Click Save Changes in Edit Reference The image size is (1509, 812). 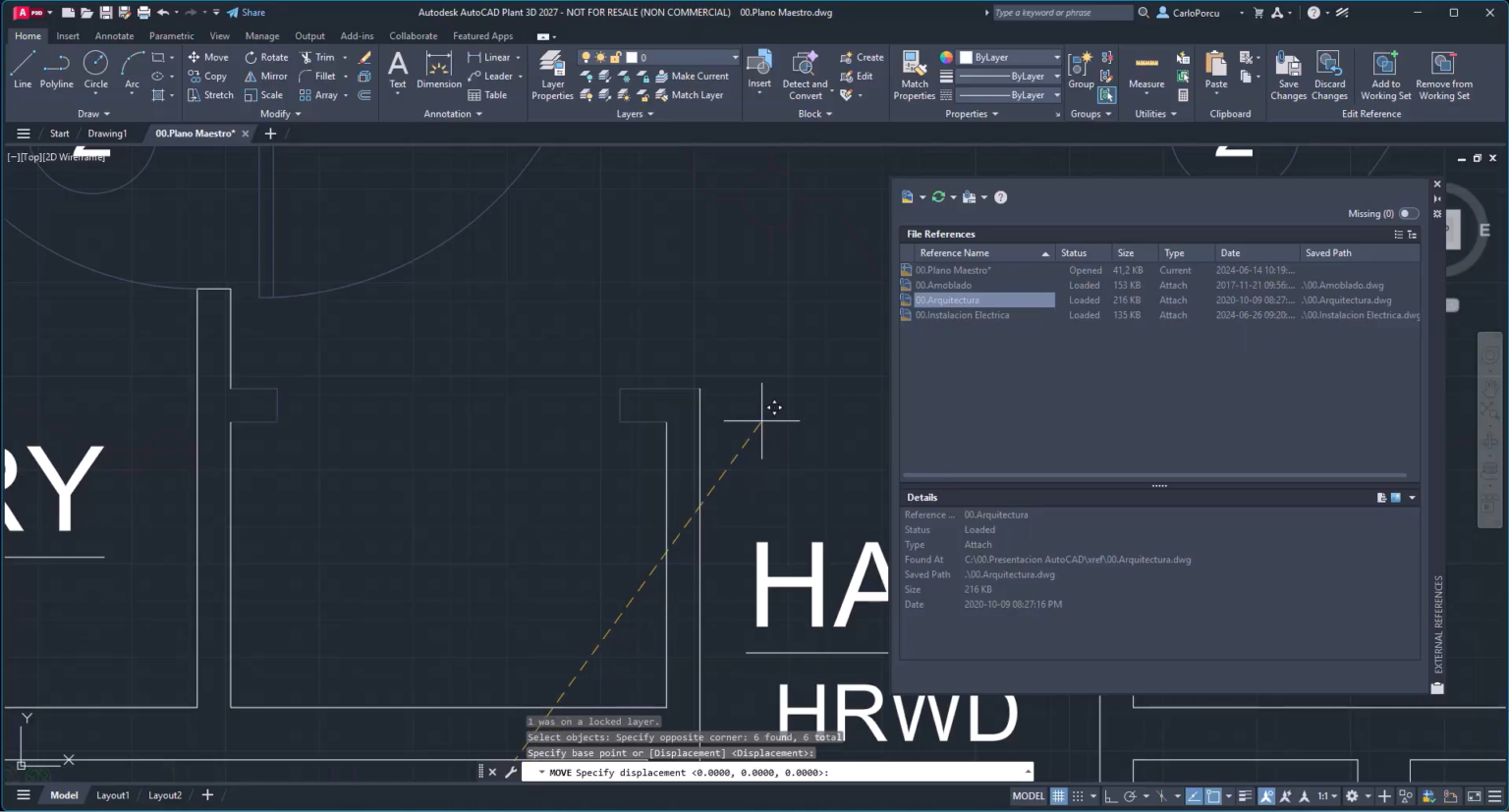pyautogui.click(x=1288, y=76)
